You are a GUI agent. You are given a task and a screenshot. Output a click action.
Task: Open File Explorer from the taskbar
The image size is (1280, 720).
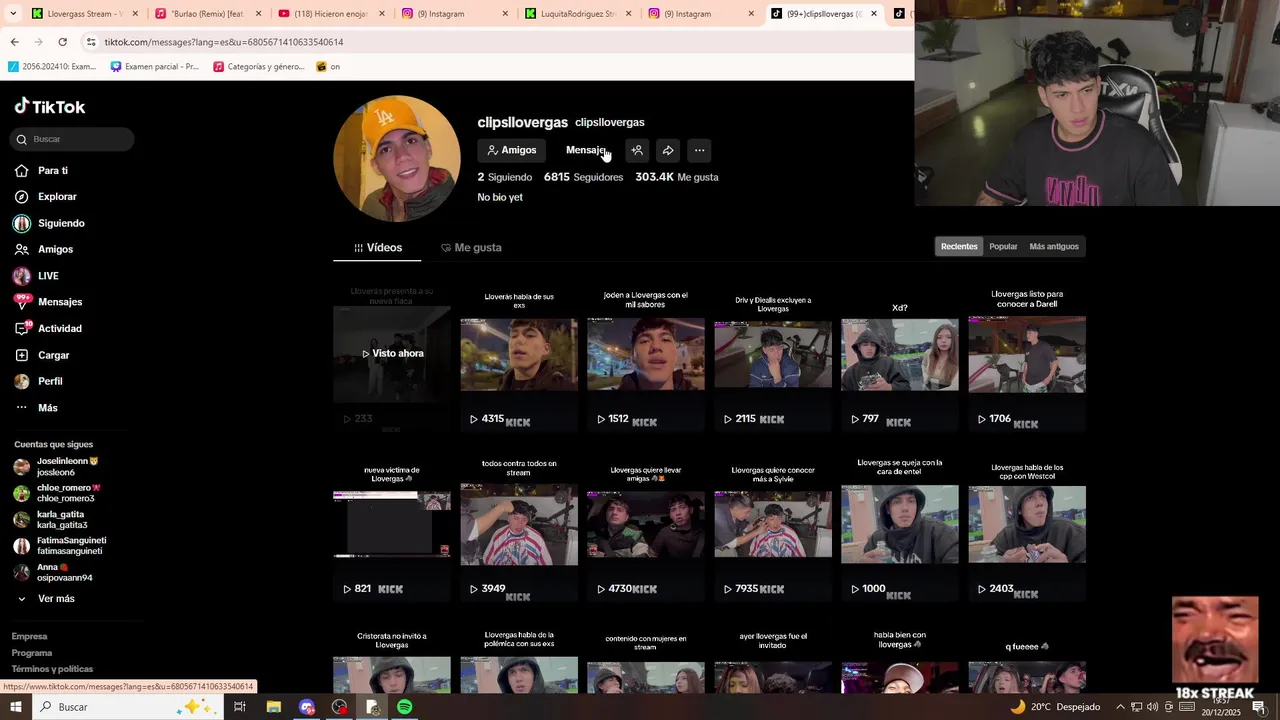click(273, 707)
